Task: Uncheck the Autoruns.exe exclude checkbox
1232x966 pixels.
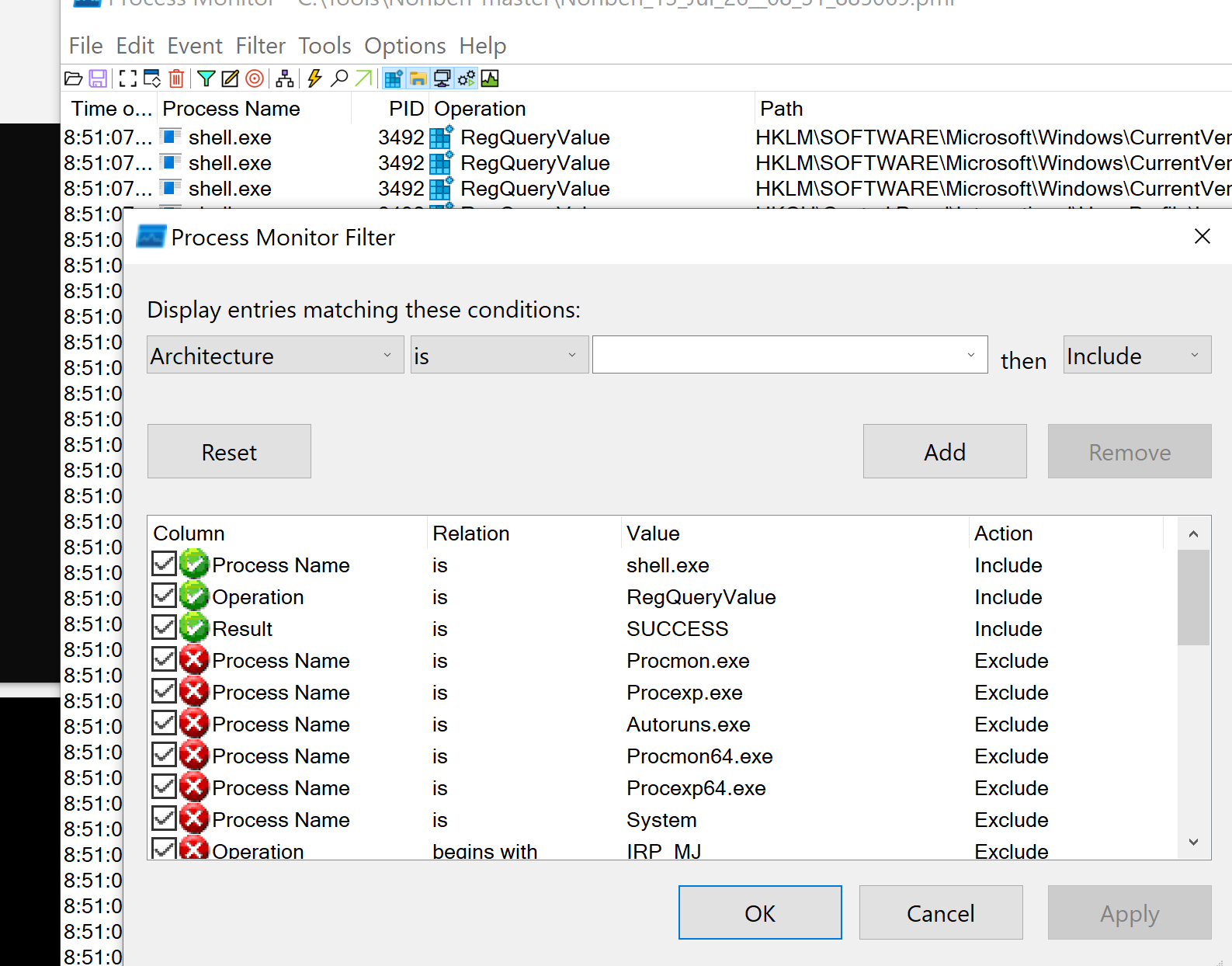Action: (164, 723)
